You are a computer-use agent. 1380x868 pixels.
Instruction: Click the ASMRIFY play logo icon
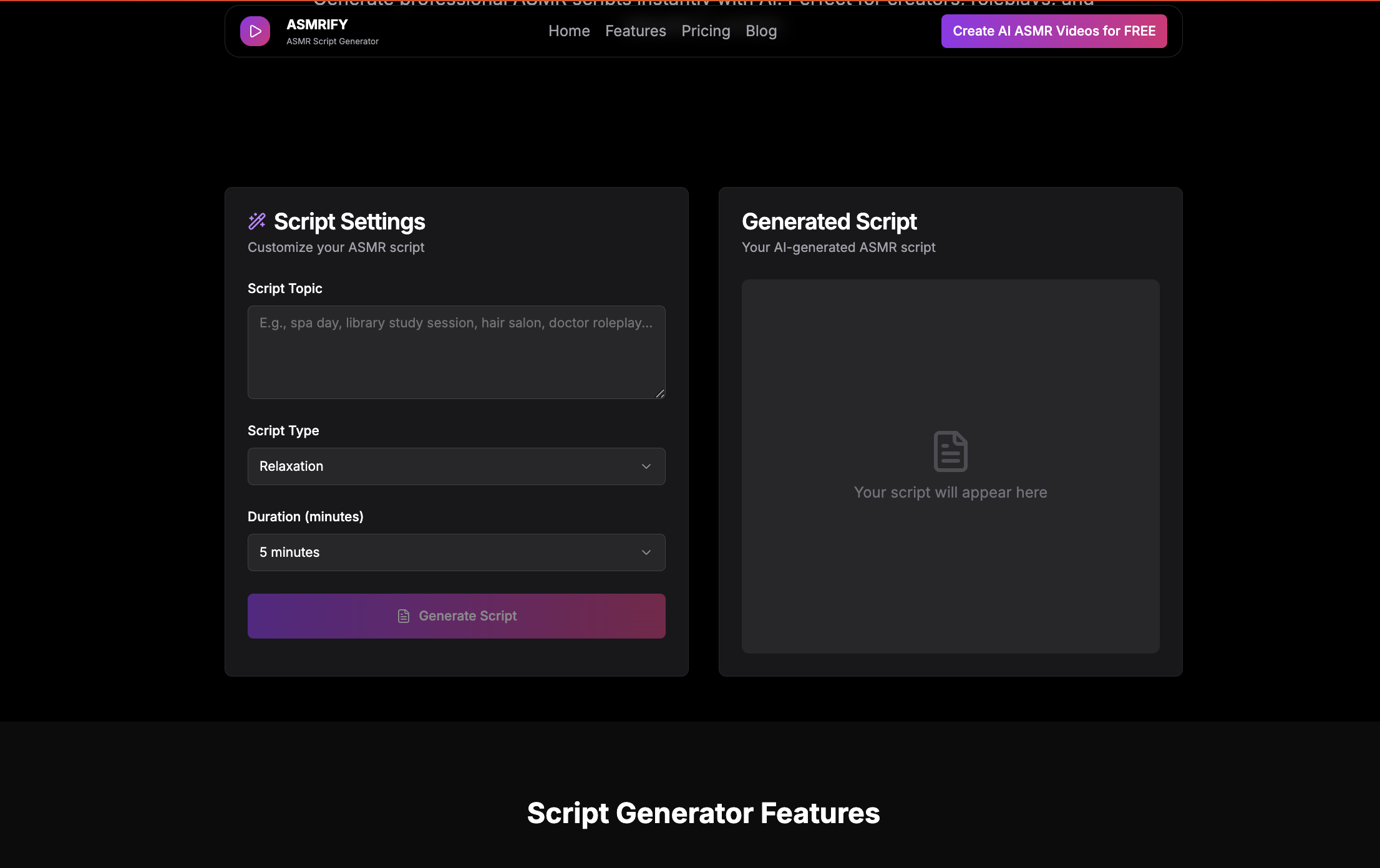255,31
